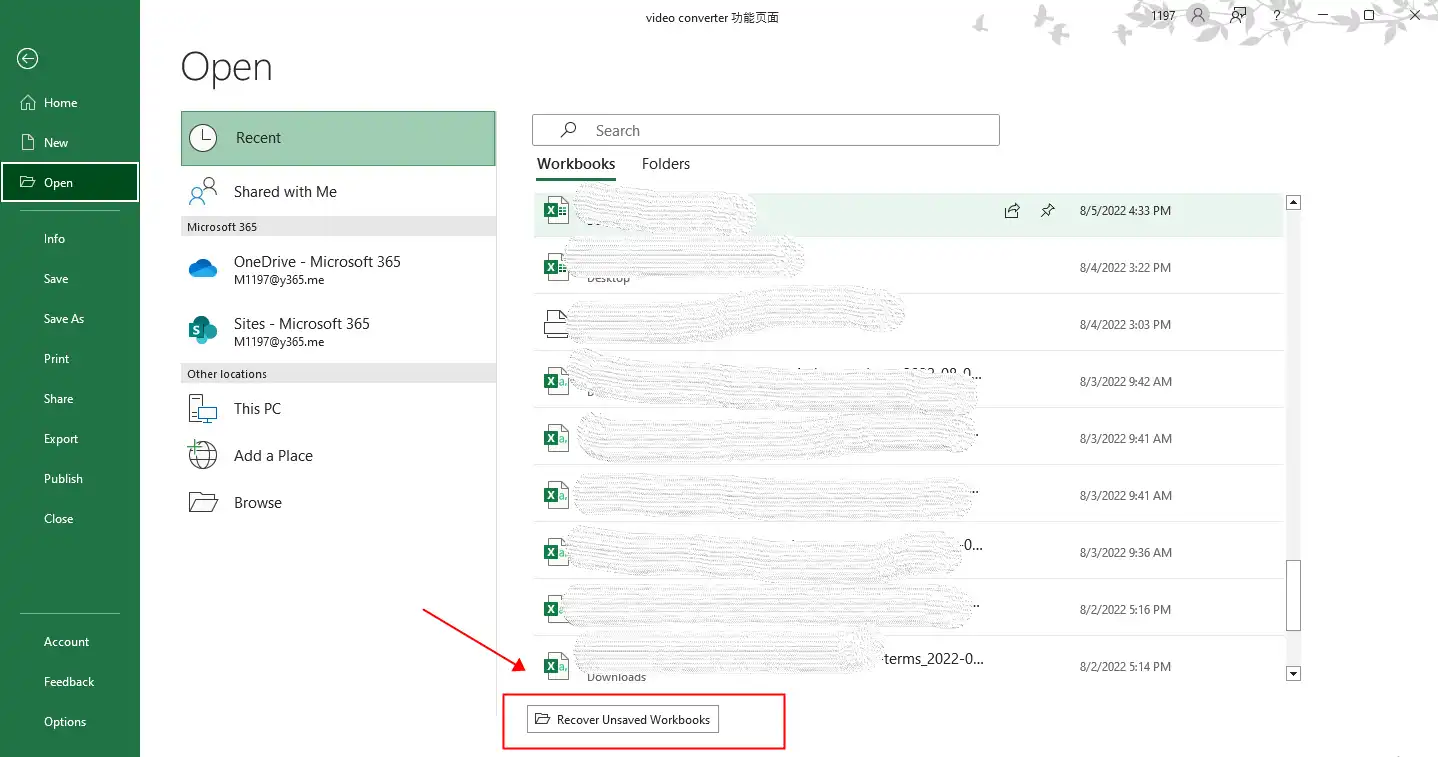Open the workbook dated 8/2/2022 5:16 PM

(x=908, y=610)
